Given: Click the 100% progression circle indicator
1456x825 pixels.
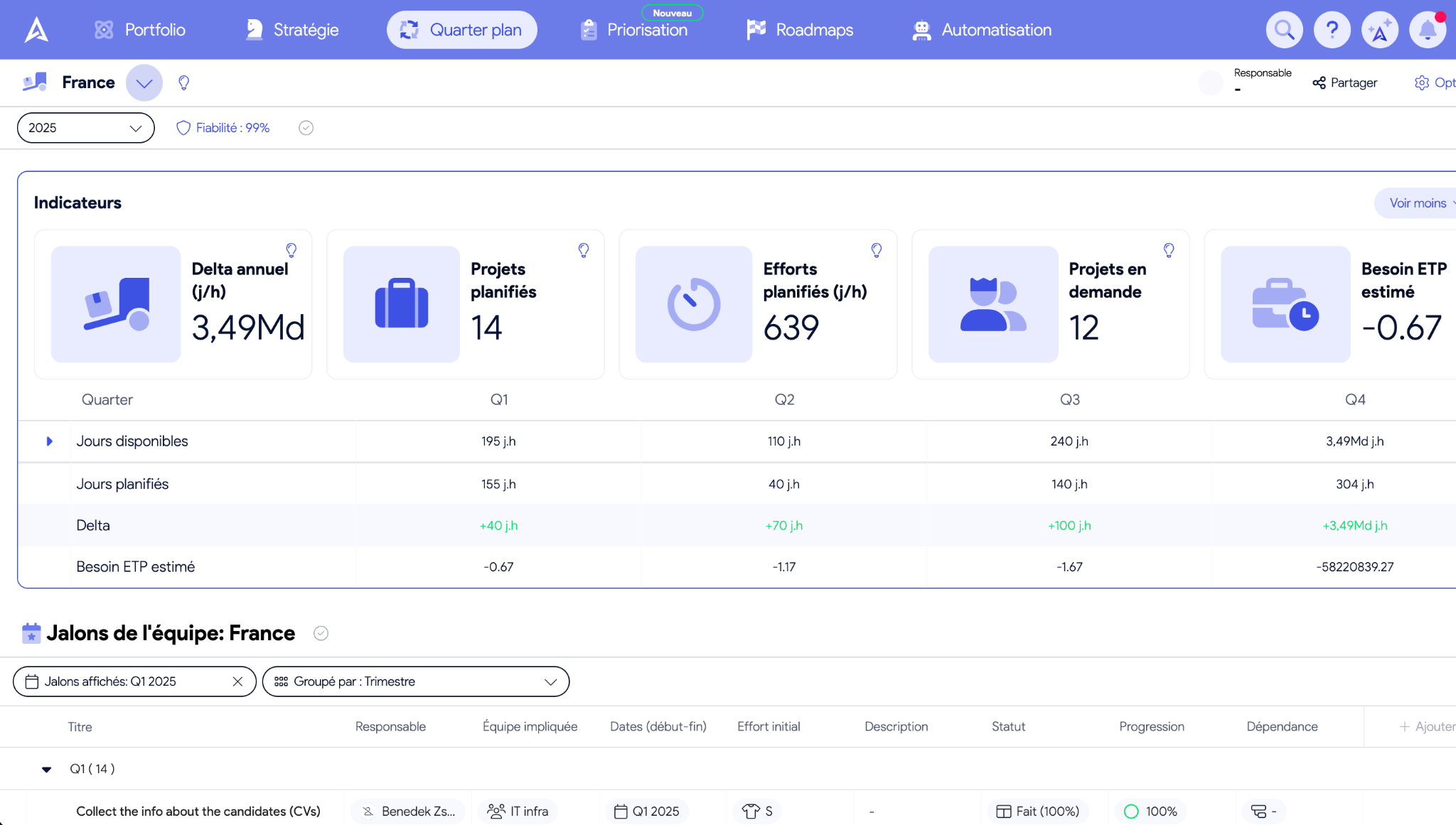Looking at the screenshot, I should pyautogui.click(x=1131, y=811).
